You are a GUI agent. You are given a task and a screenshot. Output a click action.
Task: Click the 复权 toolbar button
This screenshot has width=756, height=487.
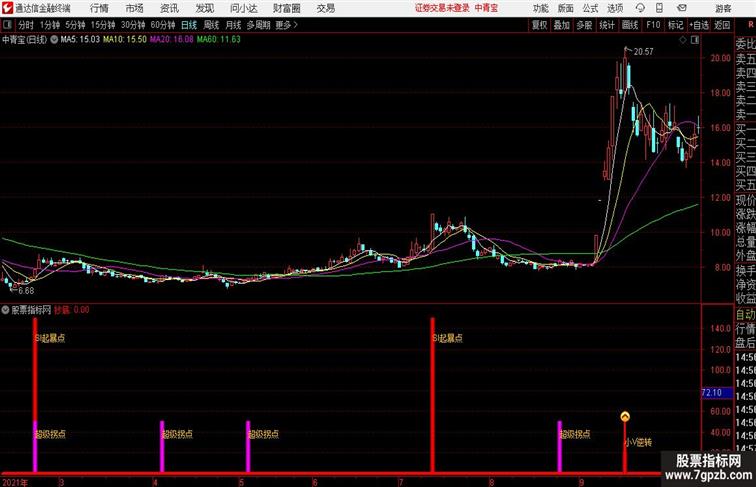click(x=539, y=25)
